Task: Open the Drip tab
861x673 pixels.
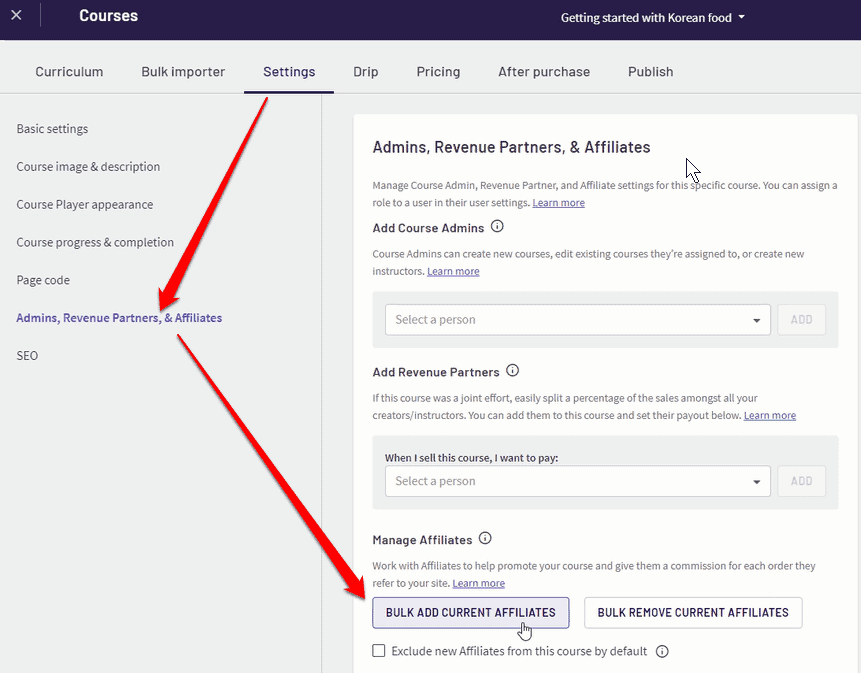Action: click(x=366, y=72)
